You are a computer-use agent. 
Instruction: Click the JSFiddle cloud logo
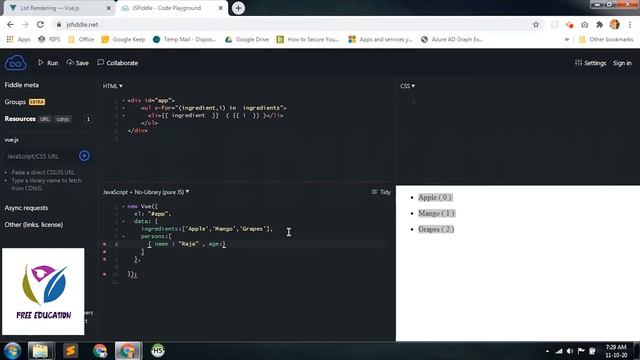click(x=16, y=63)
